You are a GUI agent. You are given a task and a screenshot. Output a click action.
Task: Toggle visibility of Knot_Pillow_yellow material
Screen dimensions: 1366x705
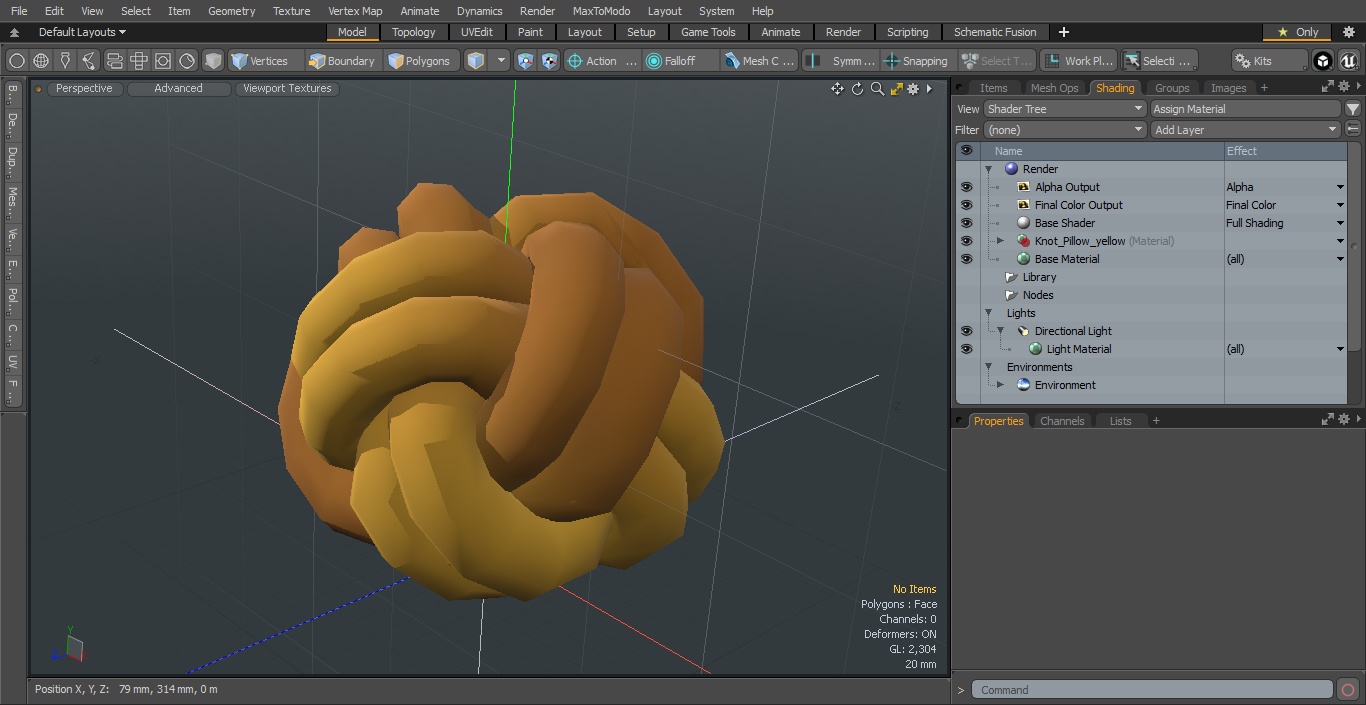966,241
